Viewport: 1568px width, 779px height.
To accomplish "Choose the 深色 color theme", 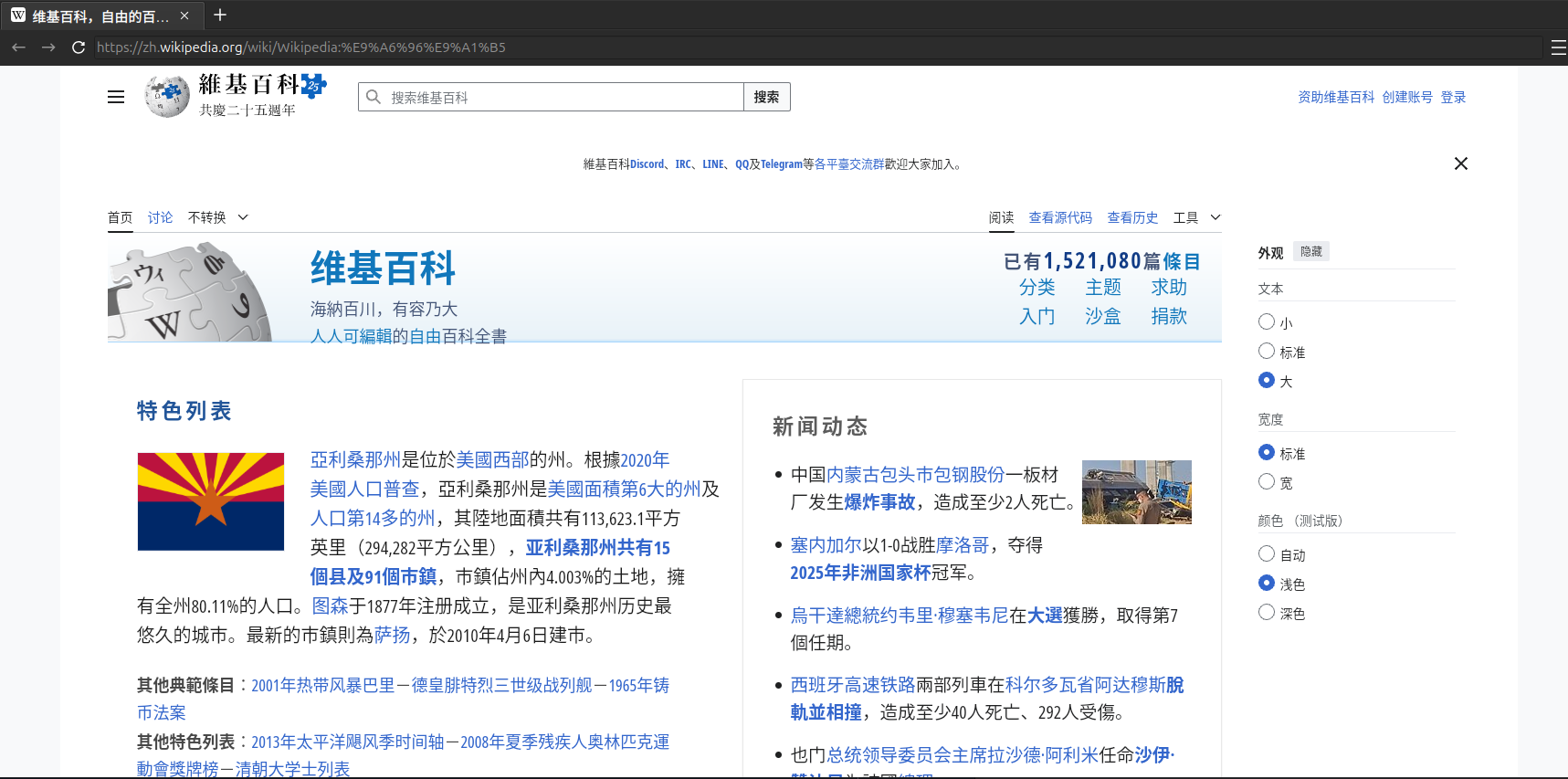I will click(1267, 612).
